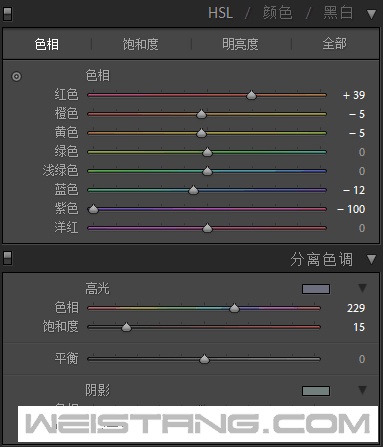Screen dimensions: 383x447
Task: Expand the 阴影 color picker triangle
Action: coord(362,390)
